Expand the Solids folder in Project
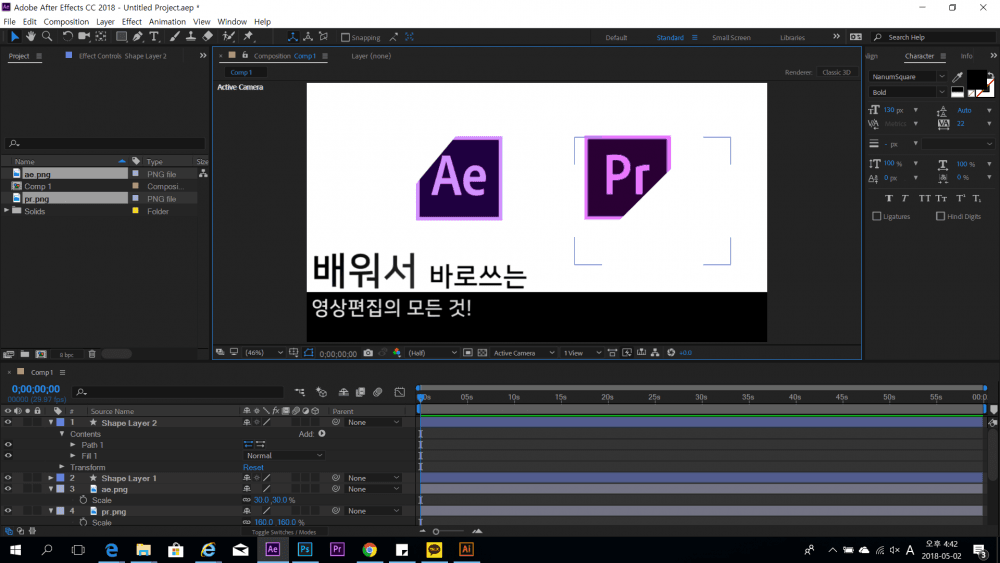The image size is (1000, 563). pyautogui.click(x=7, y=210)
